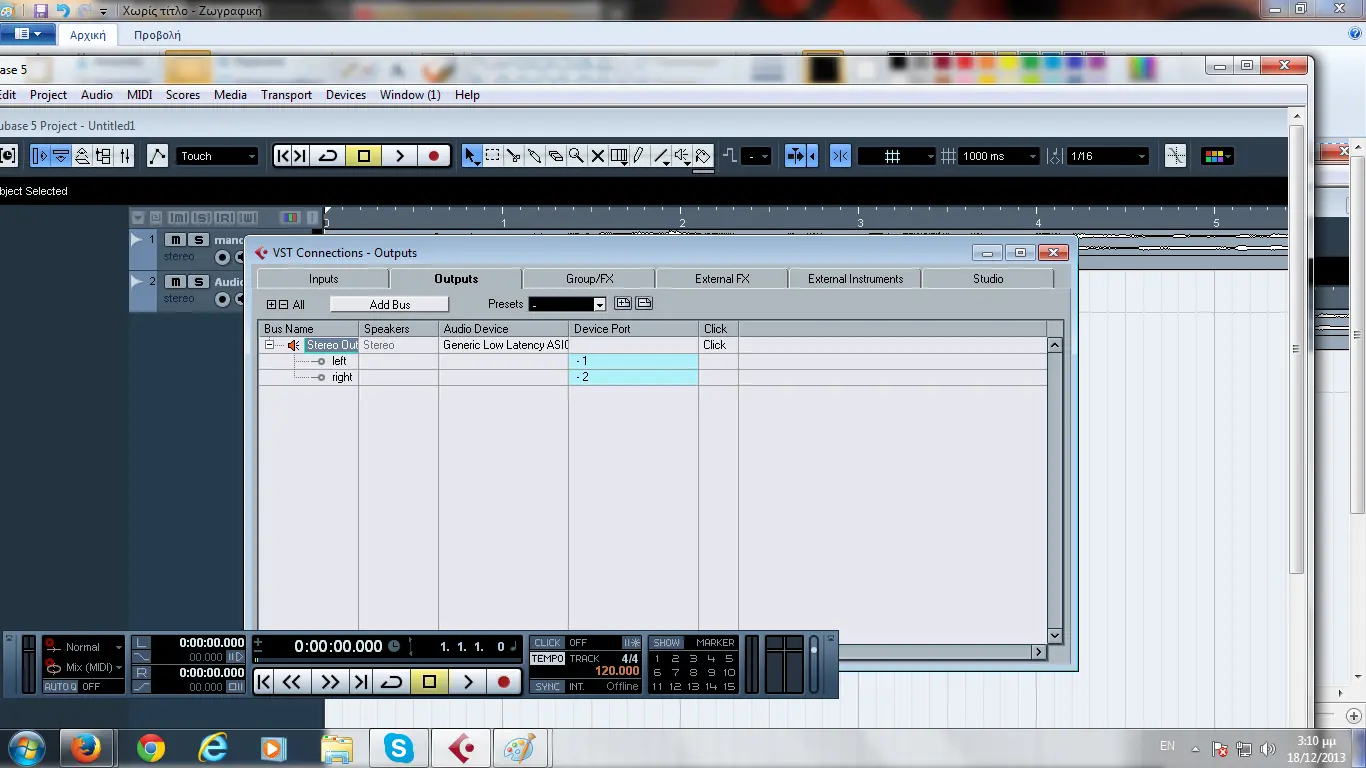1366x768 pixels.
Task: Click toolbar Play button
Action: tap(399, 156)
